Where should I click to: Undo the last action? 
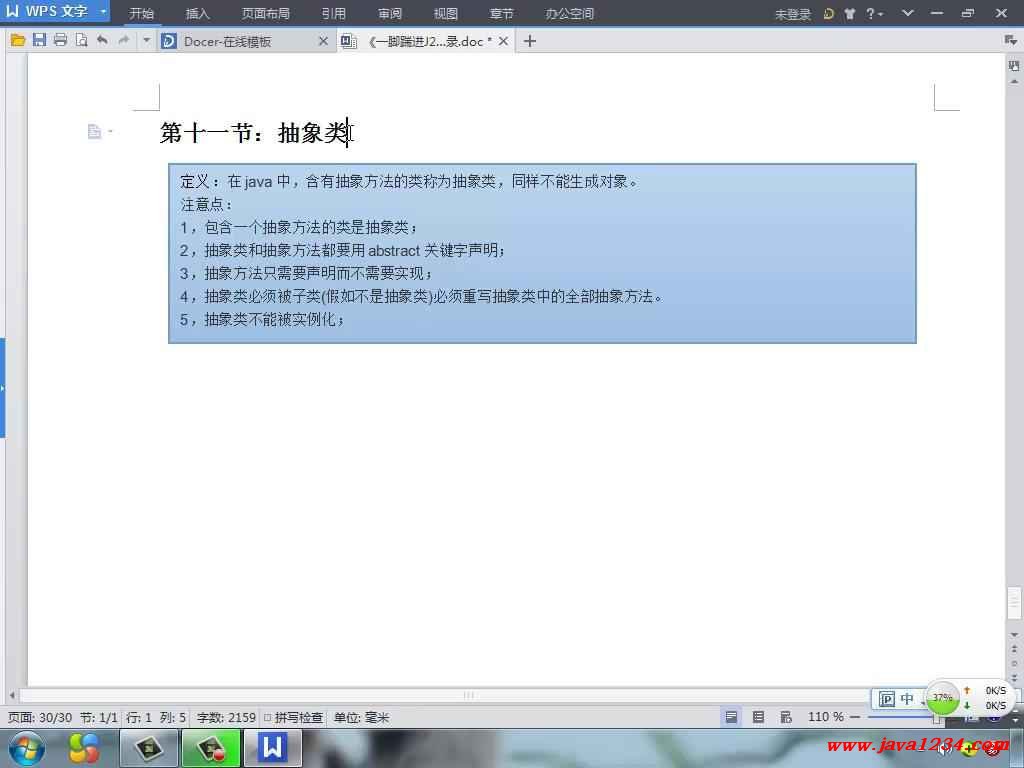102,40
